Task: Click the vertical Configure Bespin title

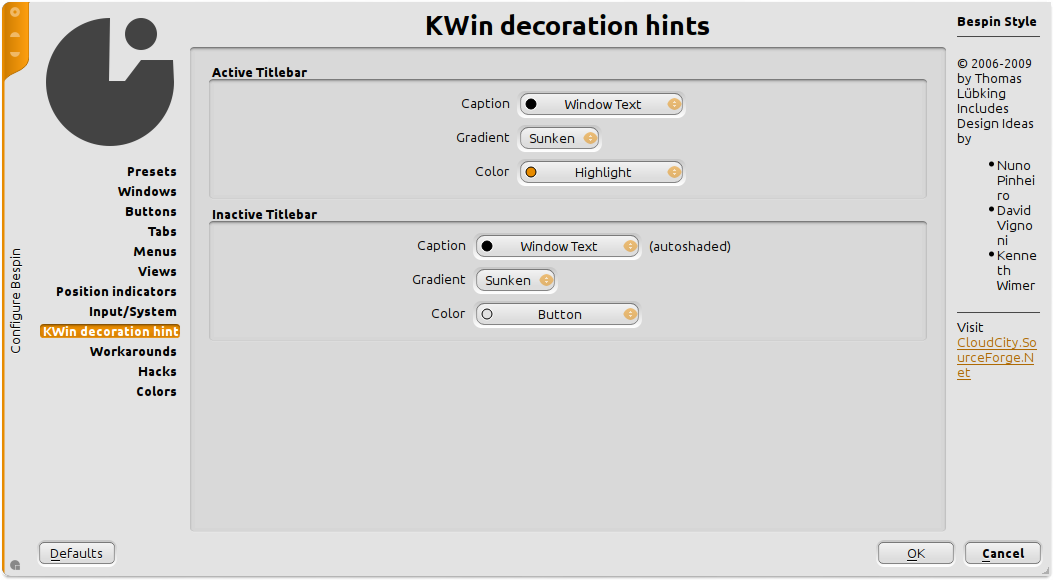Action: pyautogui.click(x=15, y=301)
